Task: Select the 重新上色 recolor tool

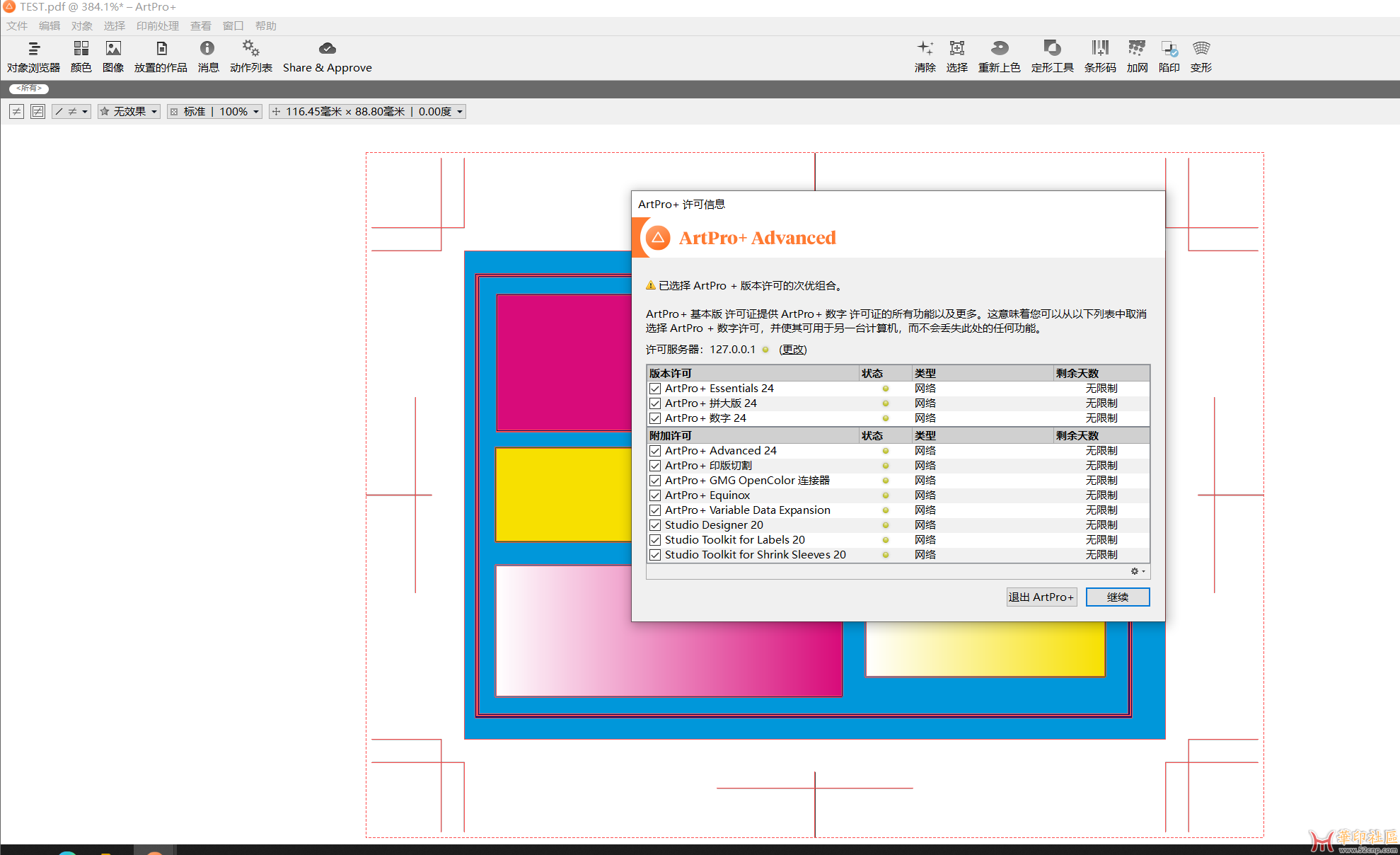Action: (1000, 57)
